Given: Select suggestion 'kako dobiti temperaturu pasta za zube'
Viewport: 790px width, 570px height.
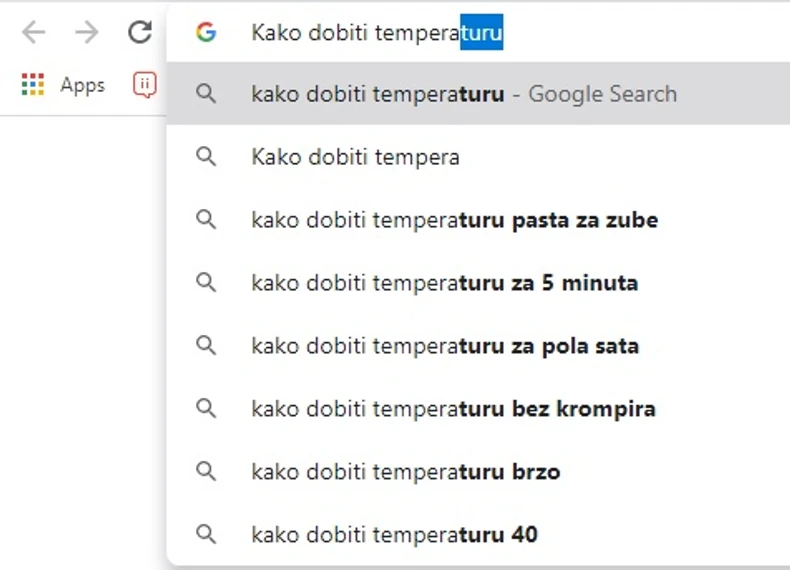Looking at the screenshot, I should click(x=454, y=220).
